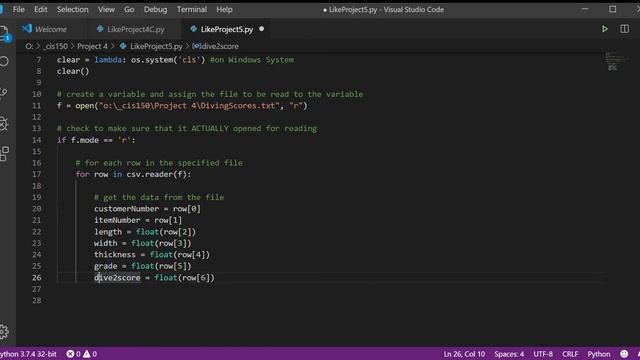The height and width of the screenshot is (360, 640).
Task: Open the View menu
Action: click(x=106, y=9)
